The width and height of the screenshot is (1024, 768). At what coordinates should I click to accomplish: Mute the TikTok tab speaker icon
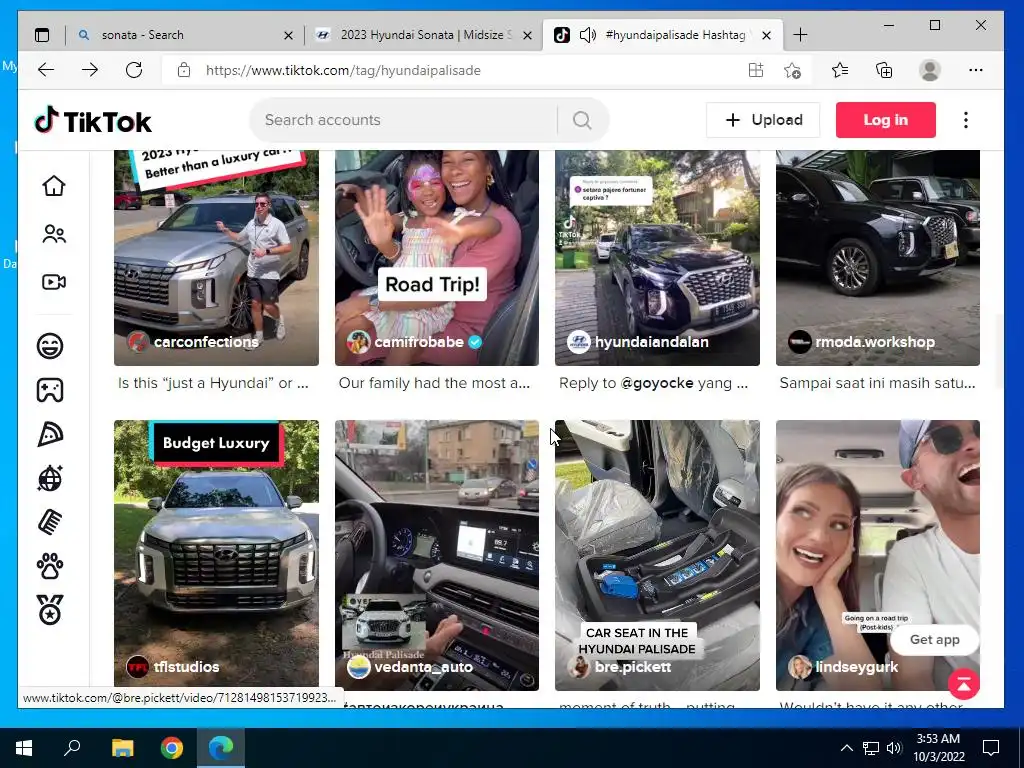(x=588, y=35)
